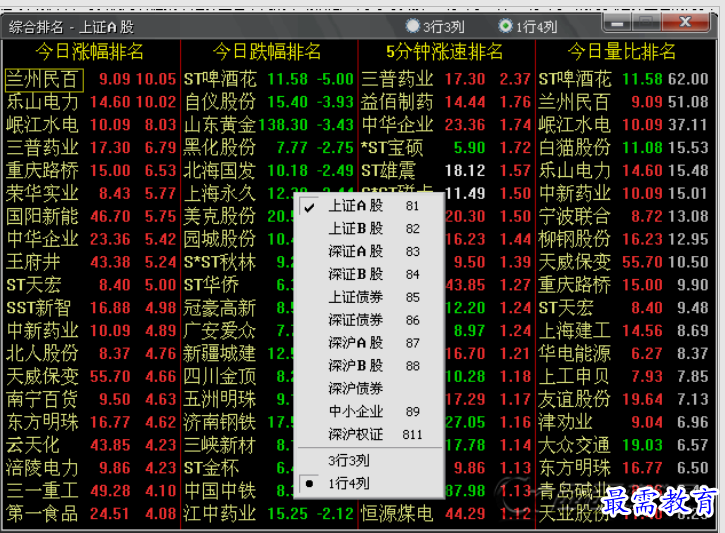Click the 今日量比排名 column header
Viewport: 725px width, 533px height.
click(622, 52)
